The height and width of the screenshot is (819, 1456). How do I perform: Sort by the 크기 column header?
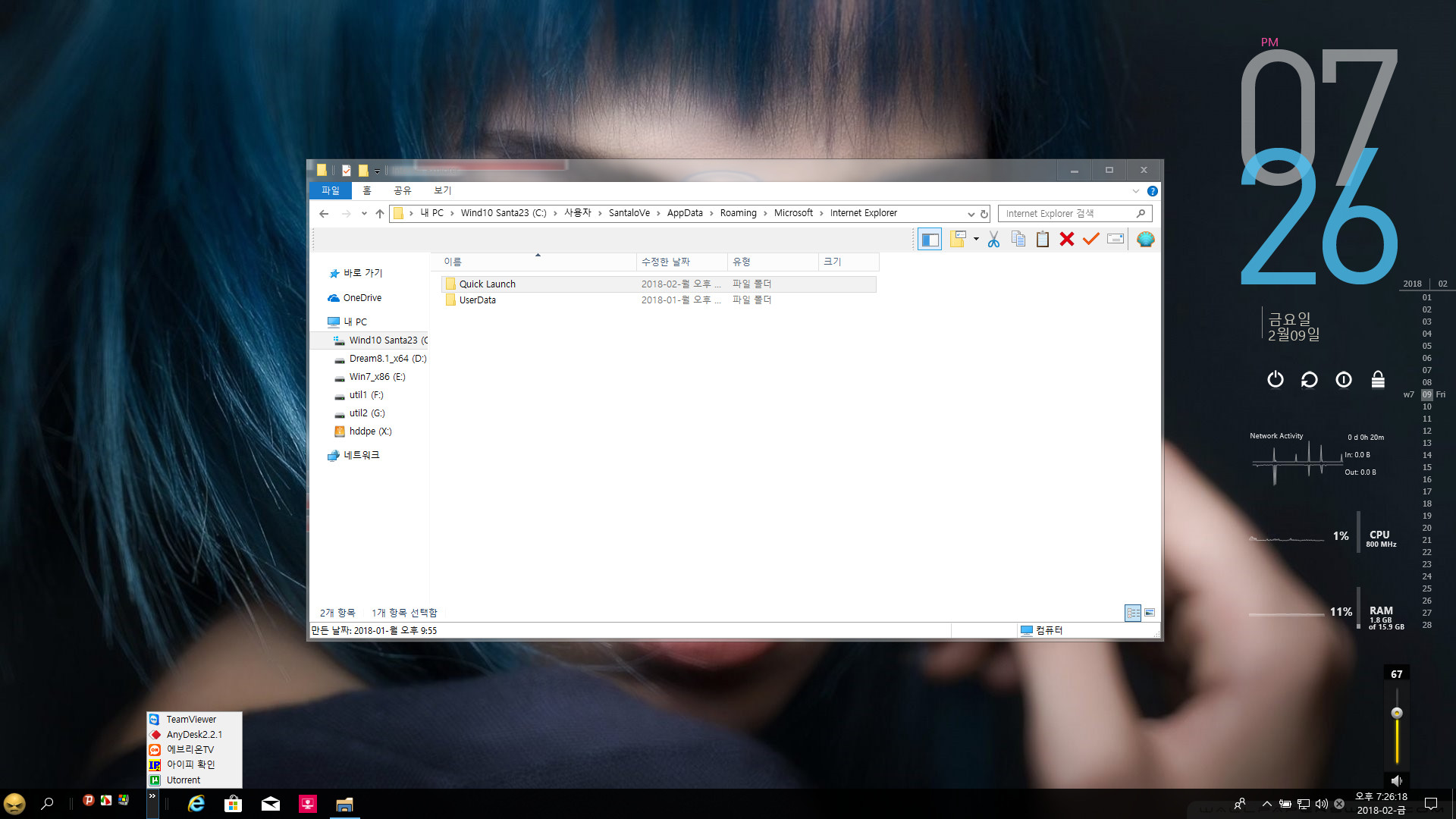849,262
